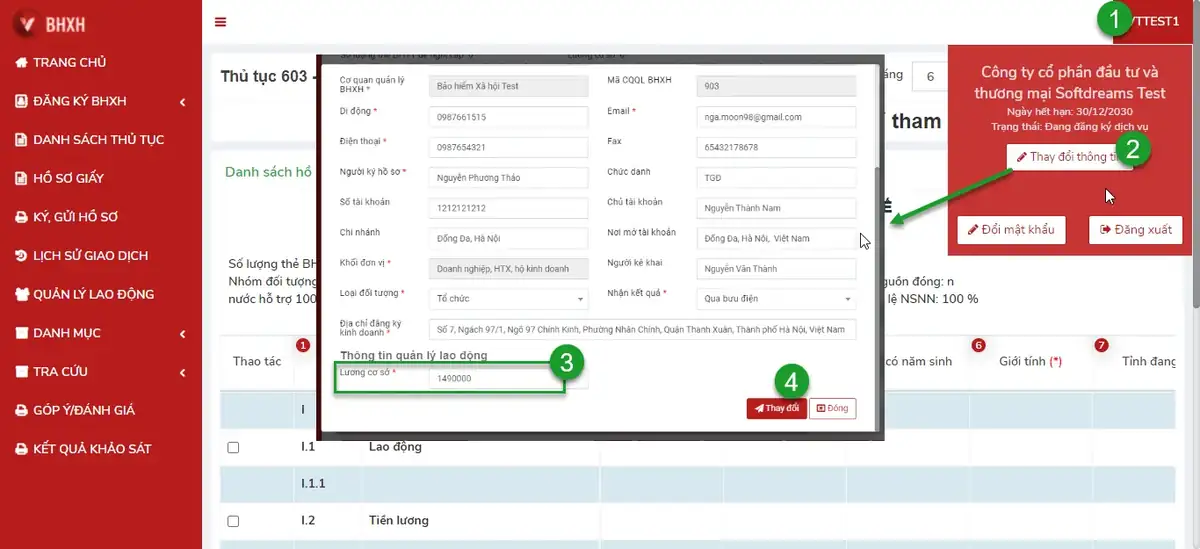Click the Chủ tài khoản field
This screenshot has height=549, width=1200.
(776, 208)
